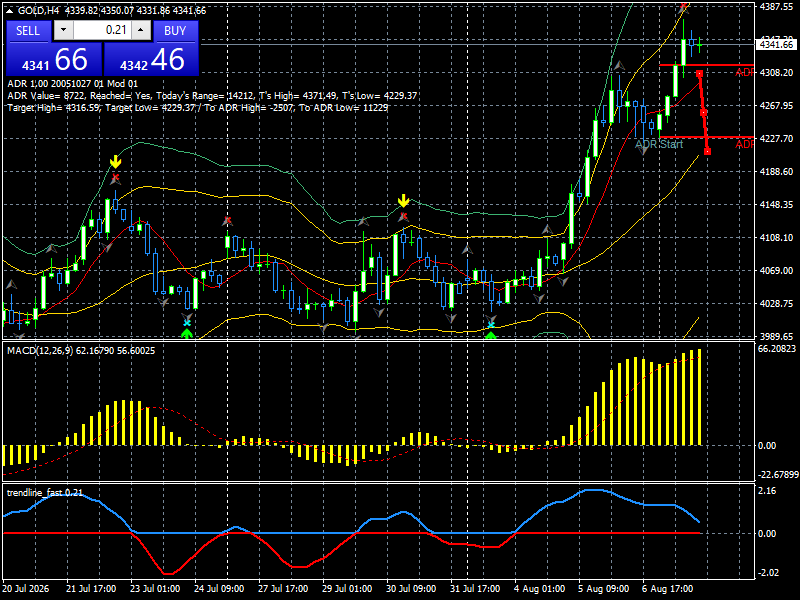Click price axis label 4227.70
This screenshot has height=600, width=800.
pyautogui.click(x=776, y=139)
